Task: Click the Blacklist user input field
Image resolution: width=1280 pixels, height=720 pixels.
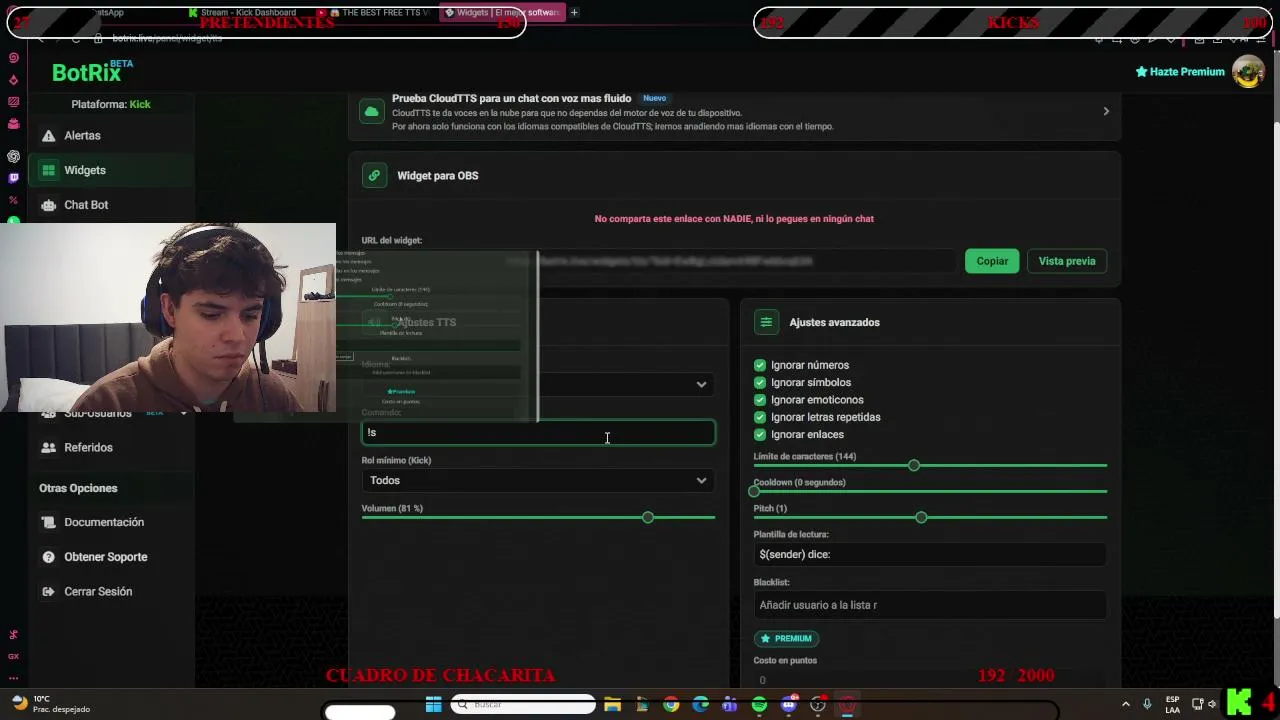Action: pyautogui.click(x=930, y=605)
